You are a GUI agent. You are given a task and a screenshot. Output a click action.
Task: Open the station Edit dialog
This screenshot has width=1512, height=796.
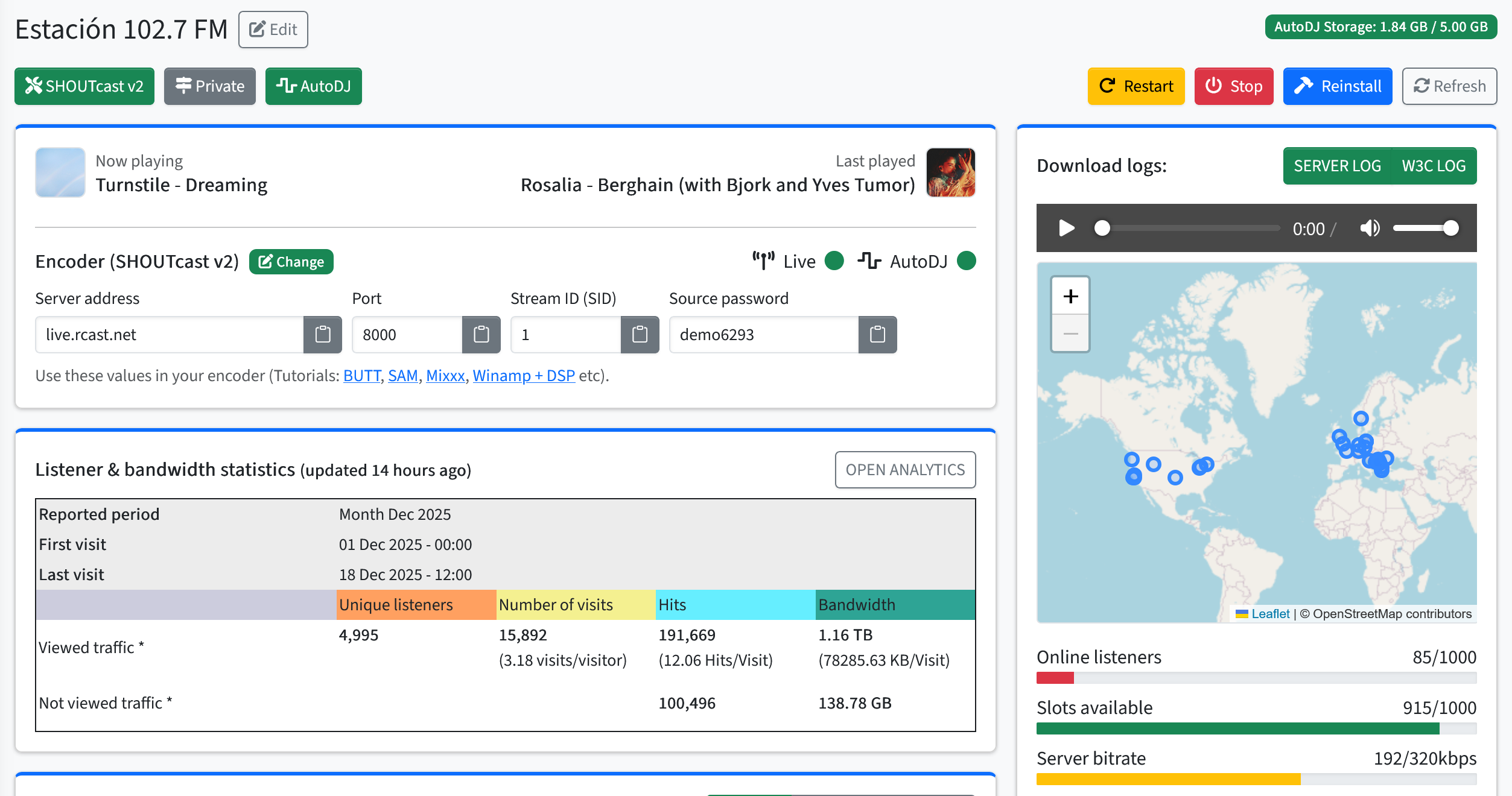pyautogui.click(x=273, y=28)
